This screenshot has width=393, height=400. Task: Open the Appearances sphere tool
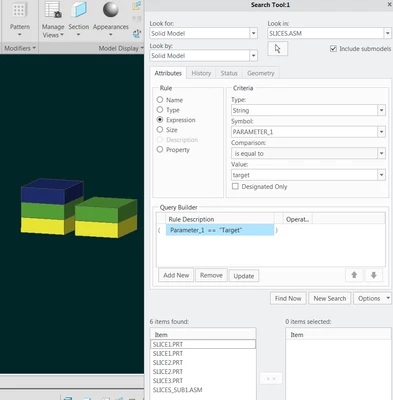[111, 19]
